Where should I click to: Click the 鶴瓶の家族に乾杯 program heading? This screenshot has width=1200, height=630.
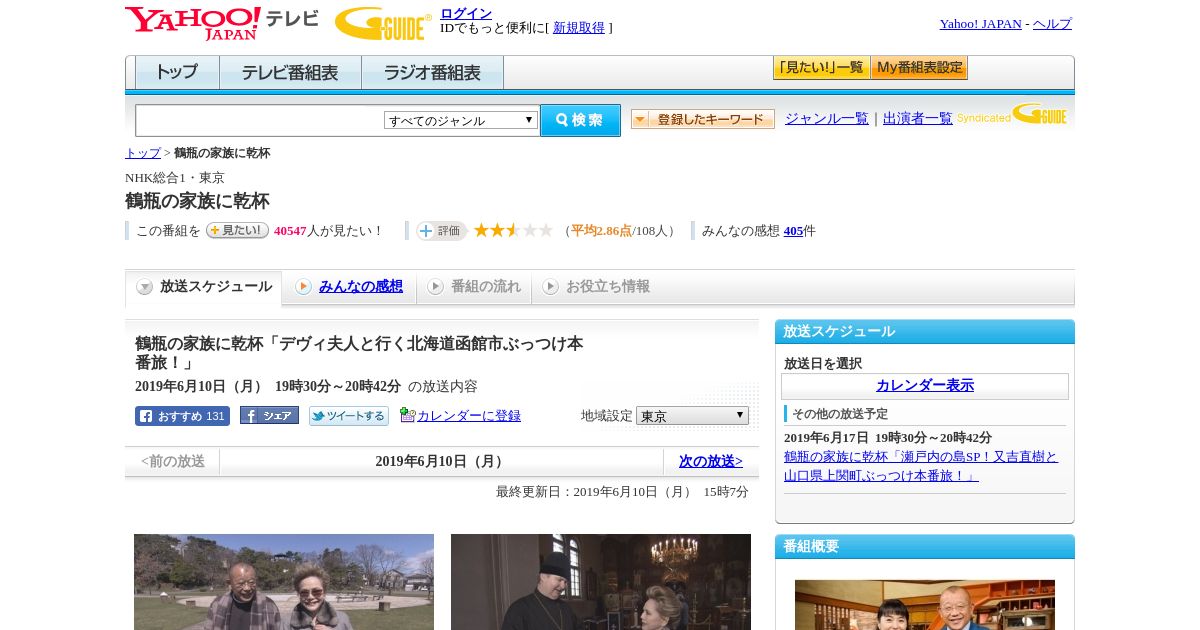pos(197,201)
